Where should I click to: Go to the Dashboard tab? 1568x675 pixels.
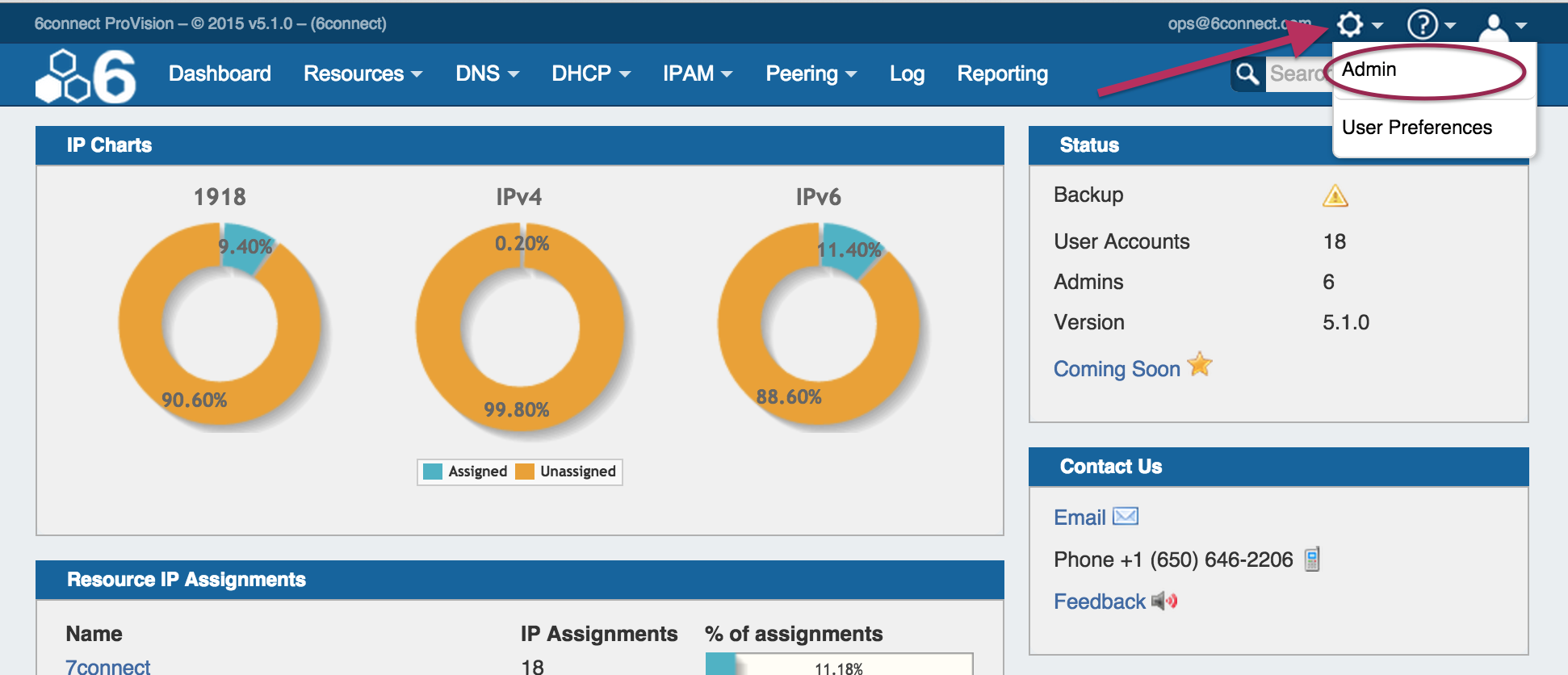(220, 73)
